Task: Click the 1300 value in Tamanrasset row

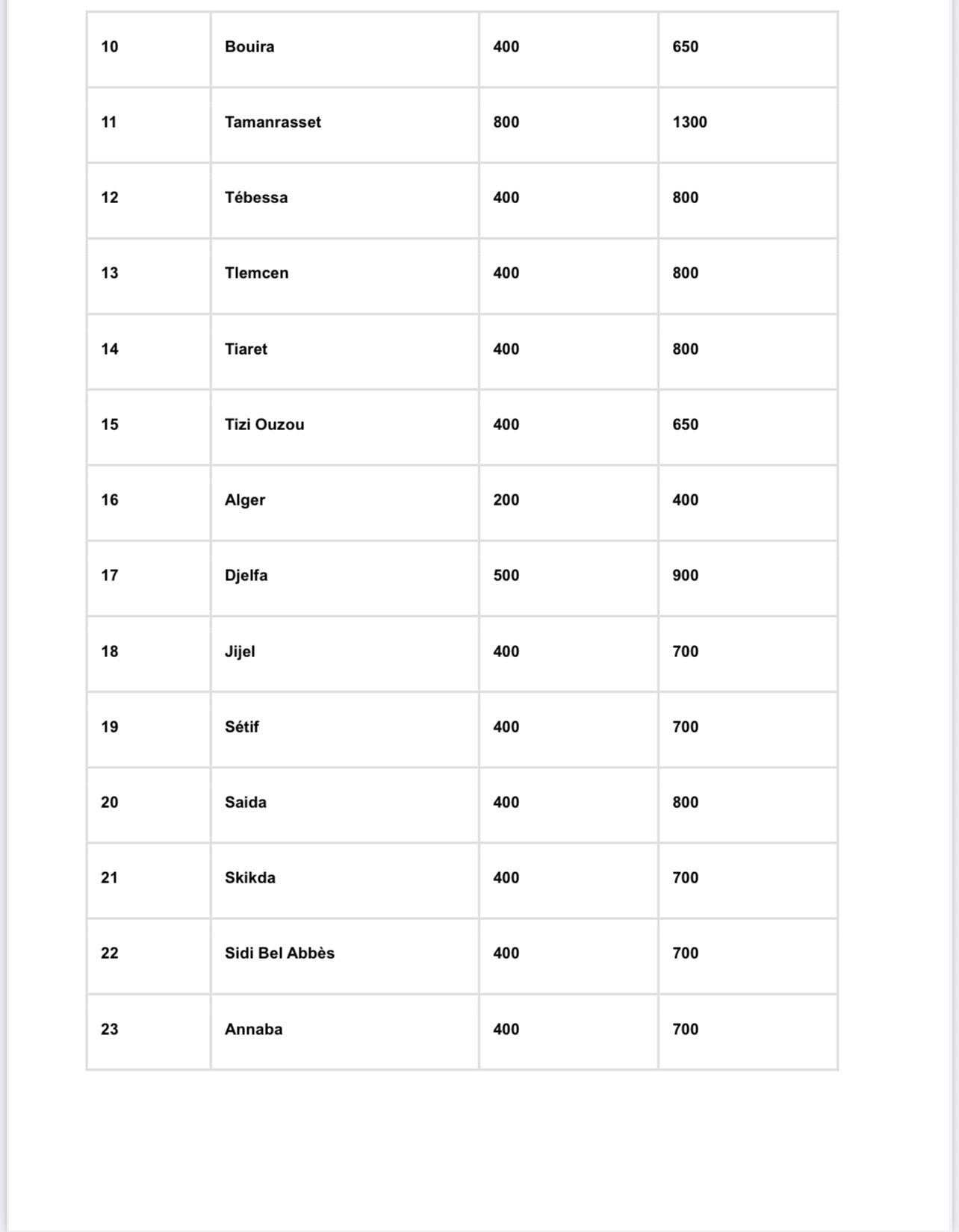Action: 689,122
